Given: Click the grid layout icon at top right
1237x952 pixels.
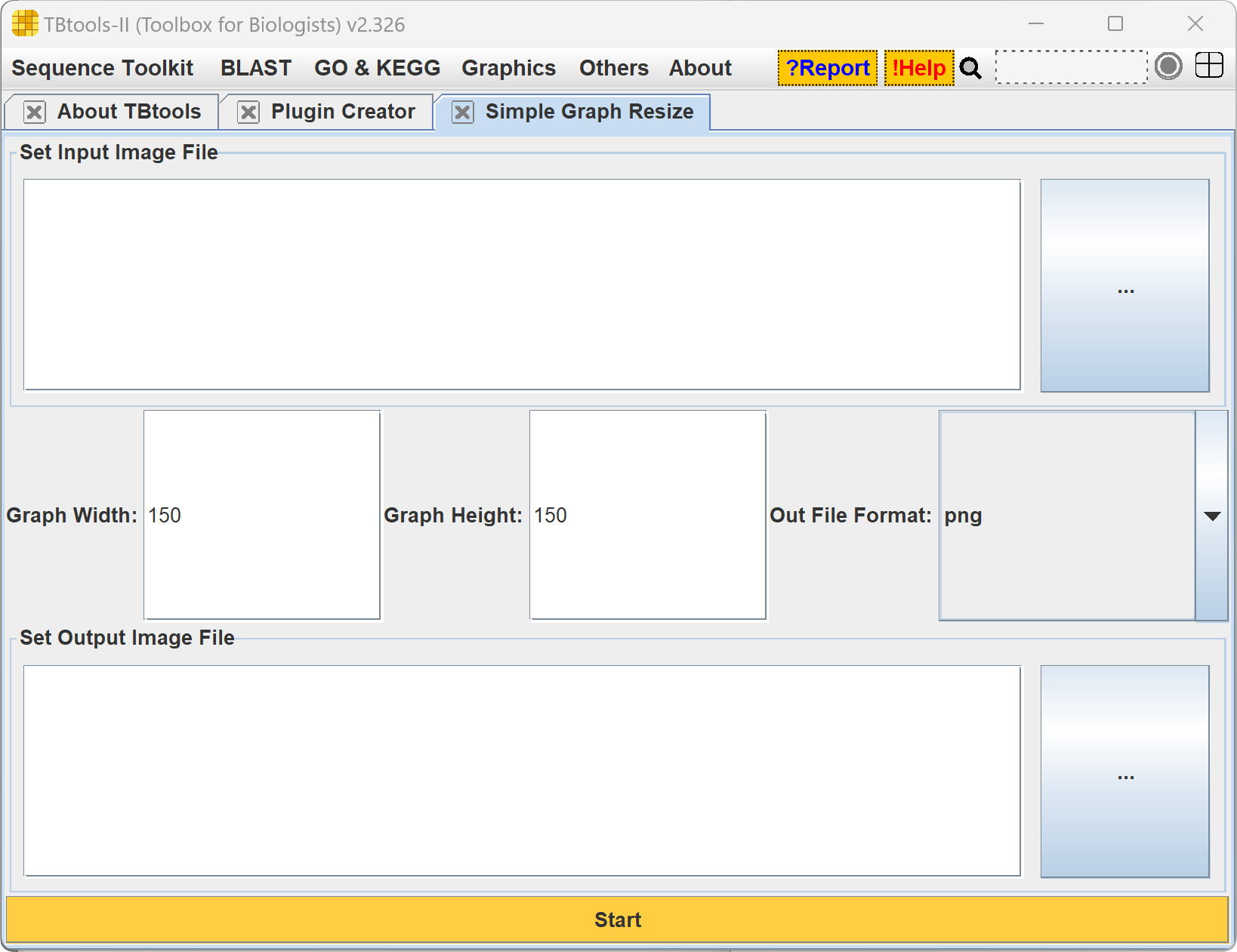Looking at the screenshot, I should pyautogui.click(x=1209, y=66).
